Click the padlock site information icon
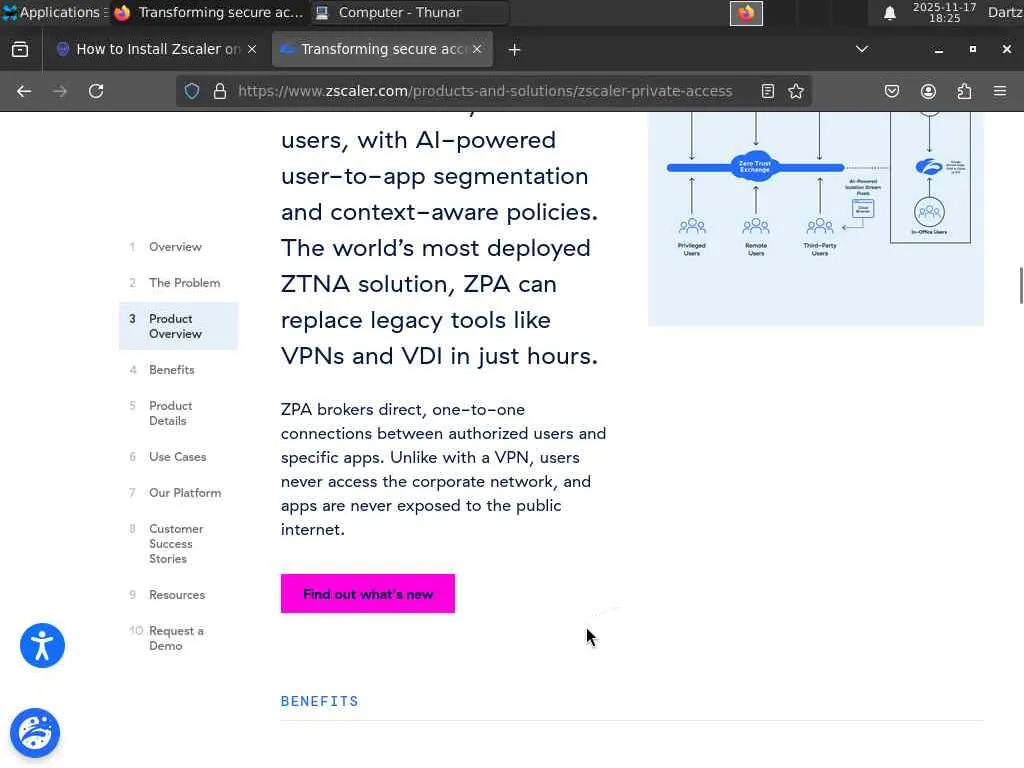This screenshot has width=1024, height=768. click(220, 91)
